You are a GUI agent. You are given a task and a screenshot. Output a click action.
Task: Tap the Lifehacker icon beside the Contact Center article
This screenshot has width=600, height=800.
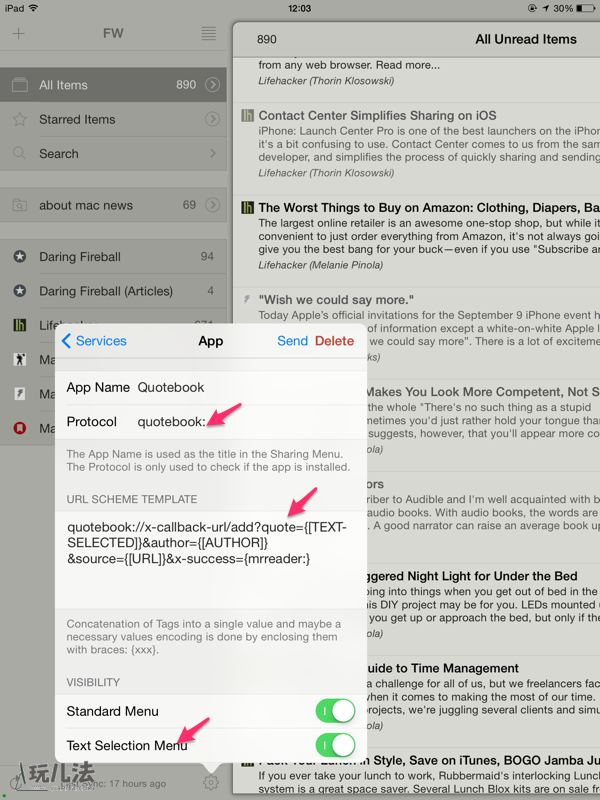point(247,115)
